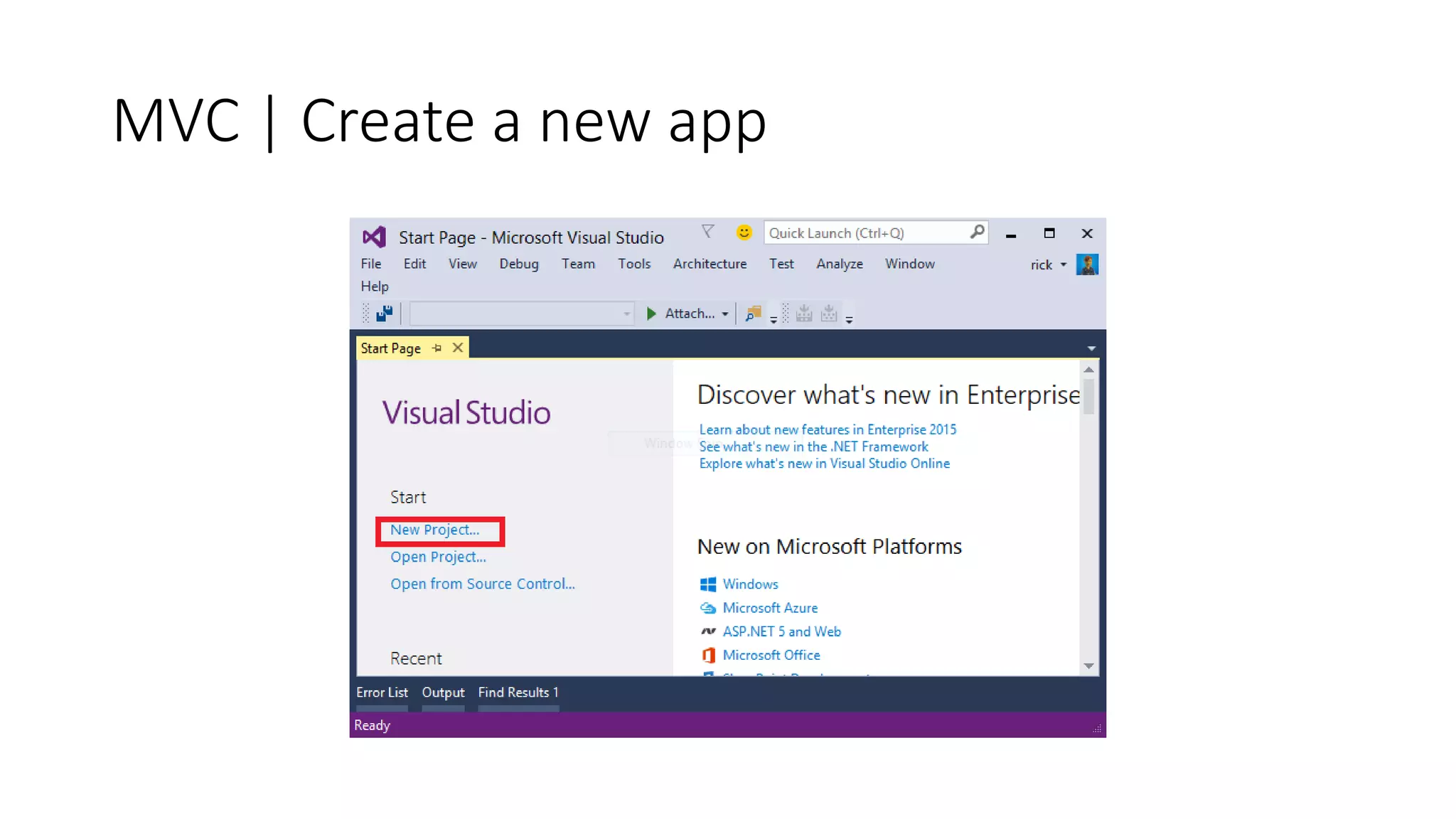Click the feedback smiley face icon
The width and height of the screenshot is (1456, 819).
click(x=744, y=232)
